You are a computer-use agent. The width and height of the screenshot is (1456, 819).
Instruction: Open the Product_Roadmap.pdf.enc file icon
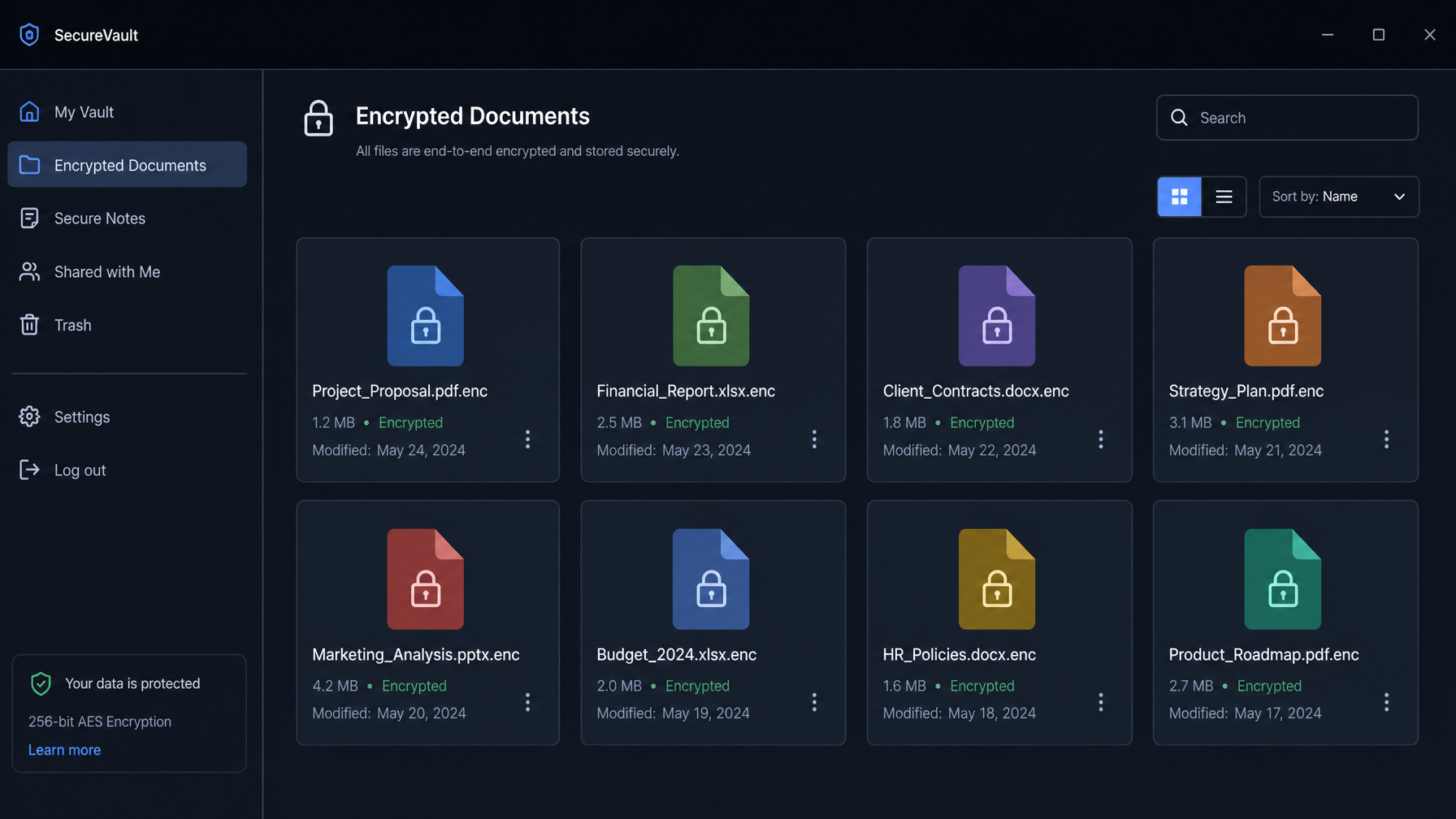[x=1283, y=578]
